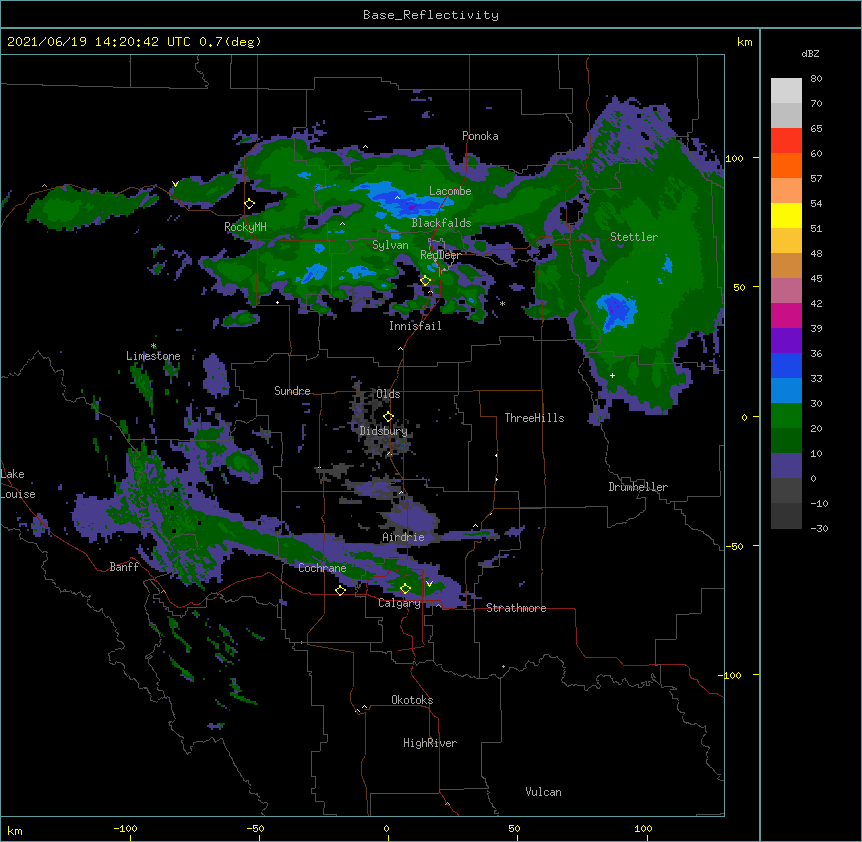Click the yellow diamond marker below RedDeer label

tap(425, 281)
